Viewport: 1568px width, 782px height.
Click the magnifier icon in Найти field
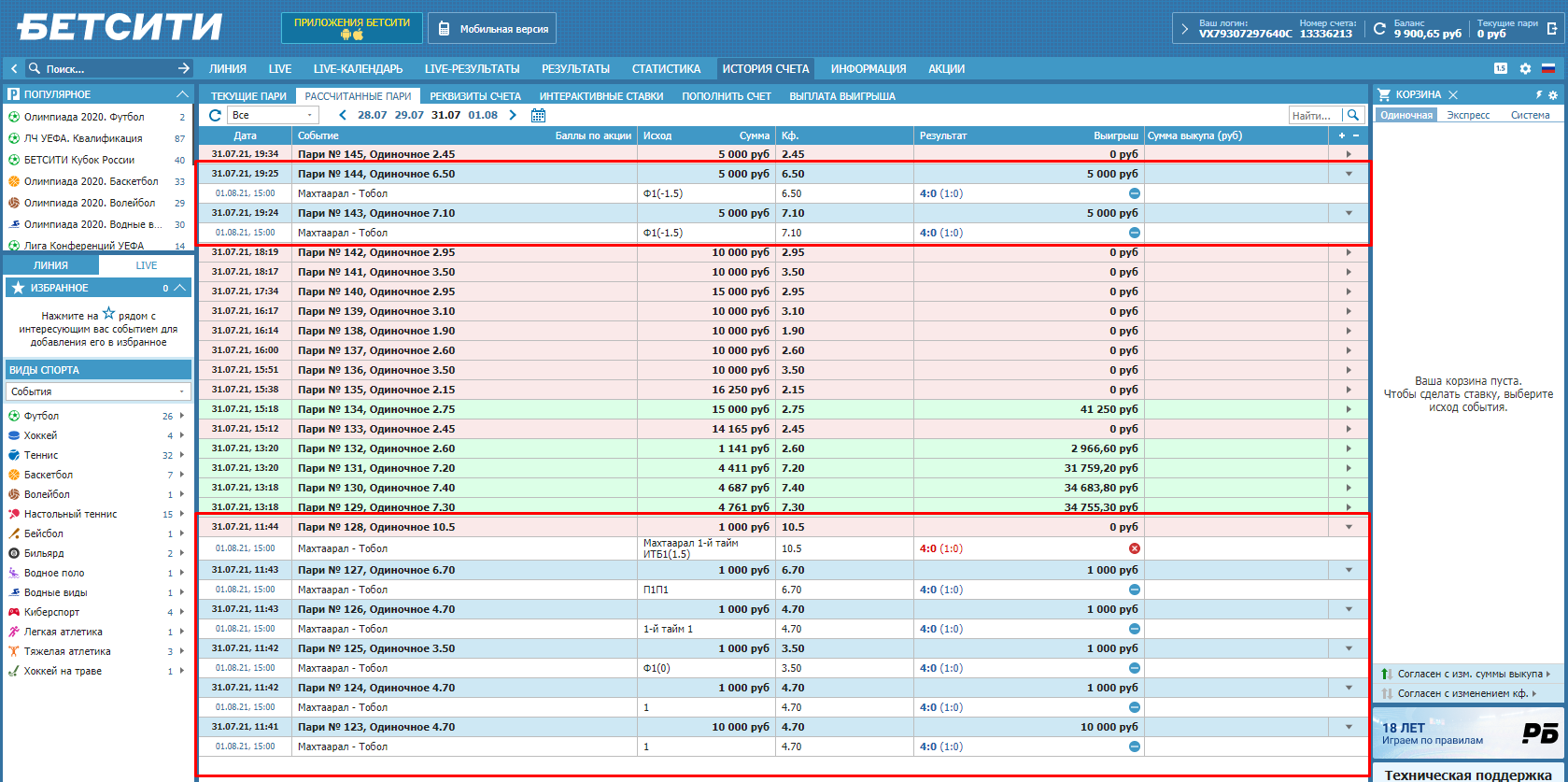pos(1352,116)
